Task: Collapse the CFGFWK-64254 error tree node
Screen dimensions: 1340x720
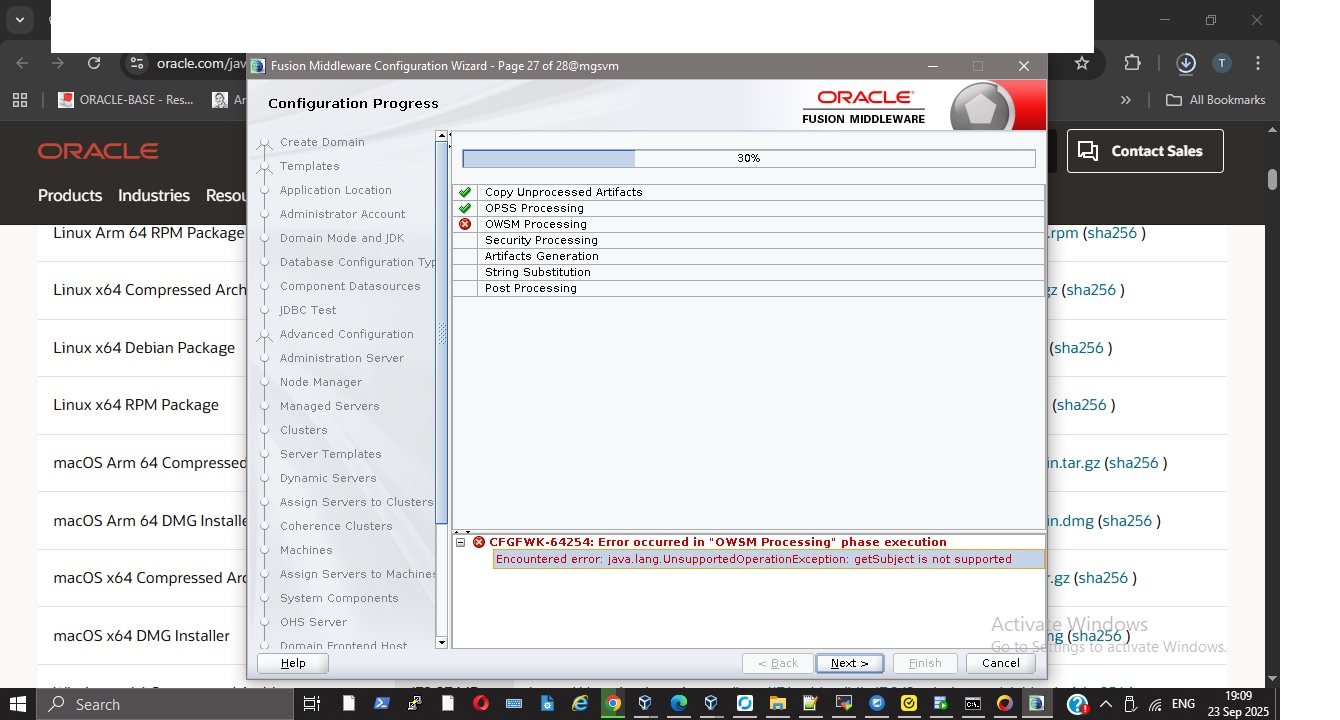Action: coord(461,542)
